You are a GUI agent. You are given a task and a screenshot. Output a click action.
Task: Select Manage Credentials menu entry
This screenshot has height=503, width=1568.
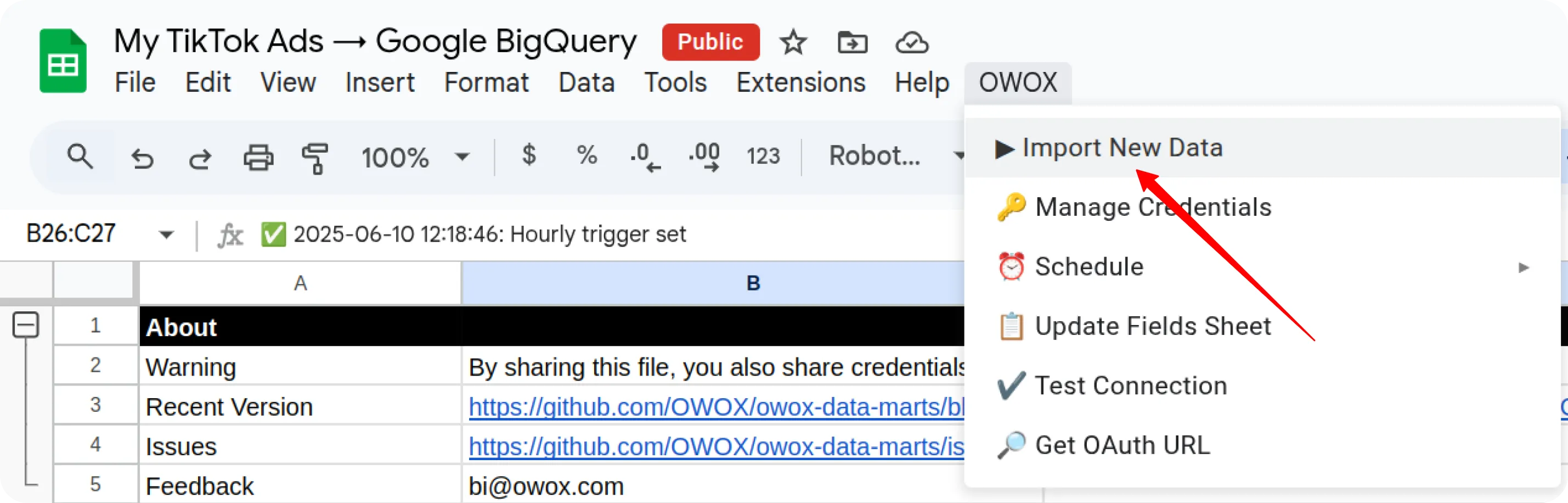1153,207
